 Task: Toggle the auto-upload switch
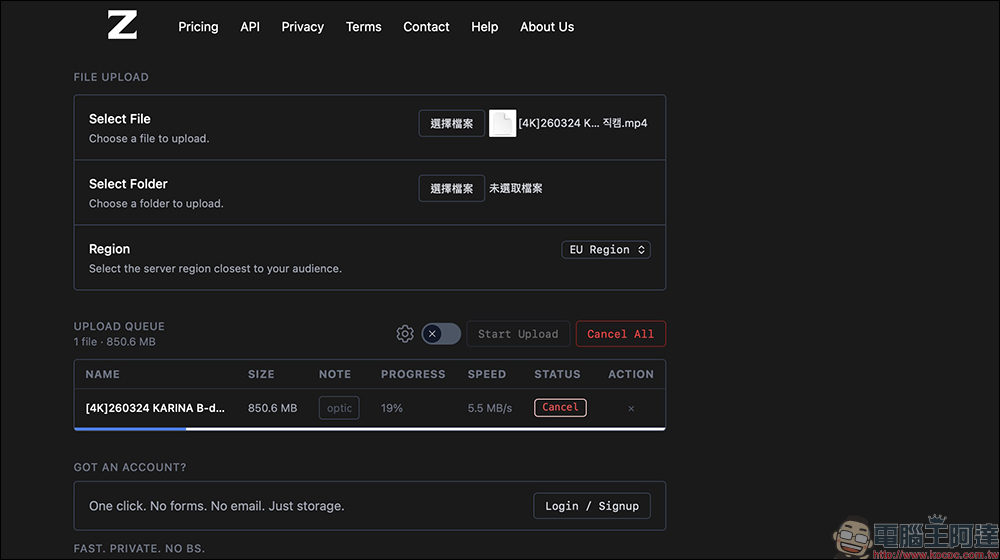[x=441, y=334]
